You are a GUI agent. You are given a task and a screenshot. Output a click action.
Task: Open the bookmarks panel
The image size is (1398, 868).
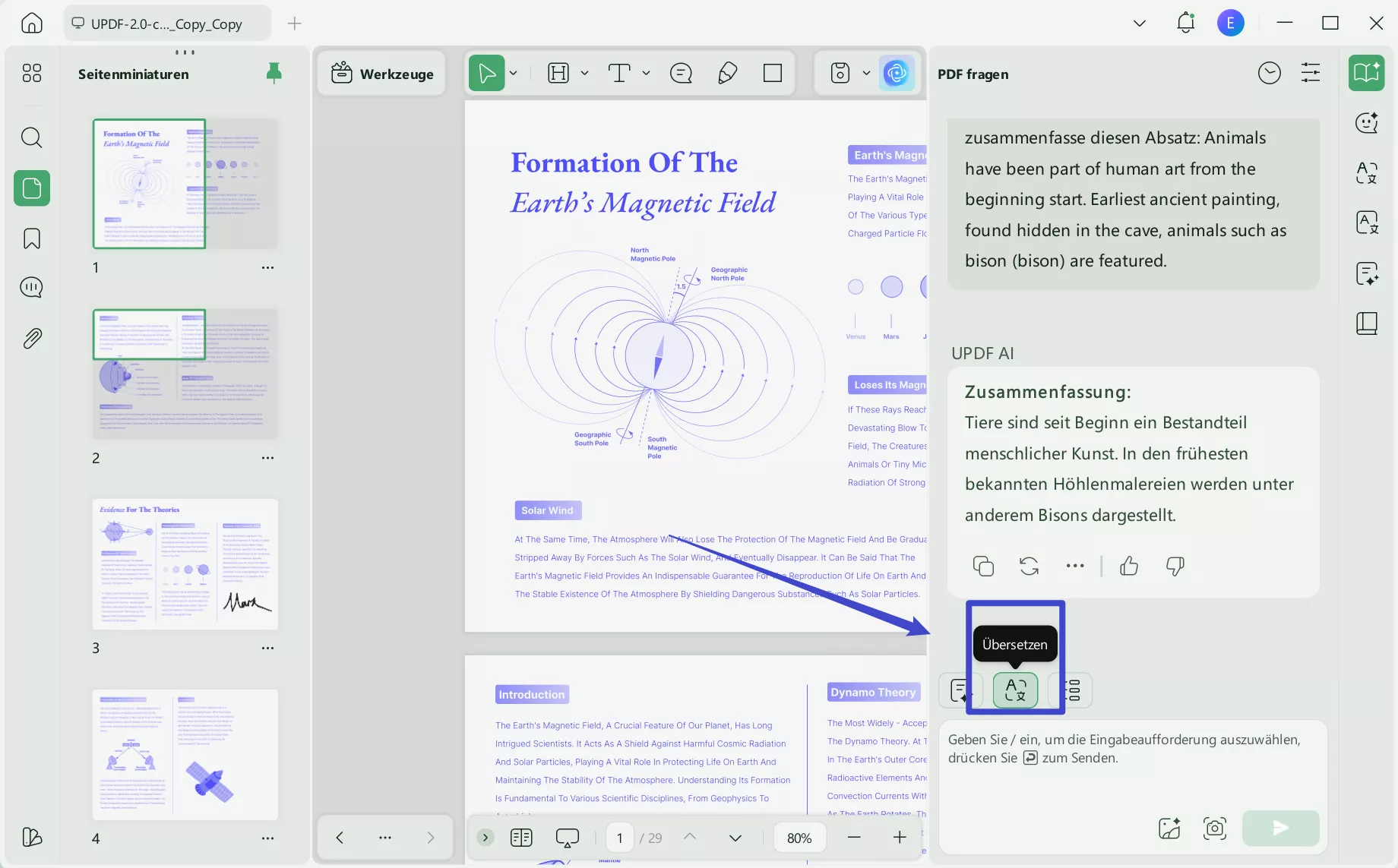[x=32, y=238]
